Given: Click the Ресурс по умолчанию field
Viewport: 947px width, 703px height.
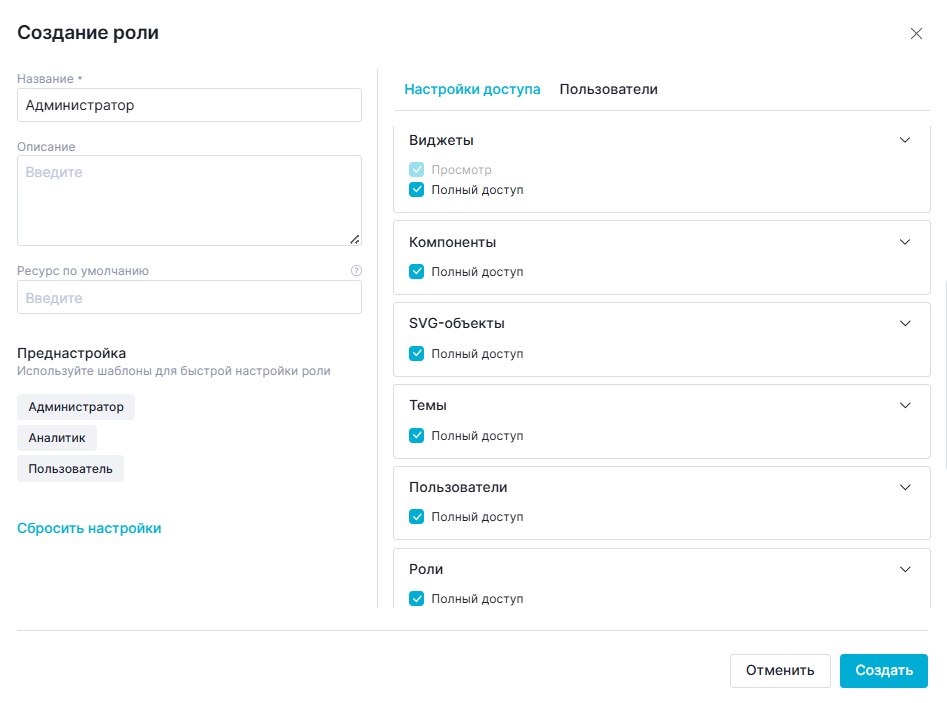Looking at the screenshot, I should 189,298.
